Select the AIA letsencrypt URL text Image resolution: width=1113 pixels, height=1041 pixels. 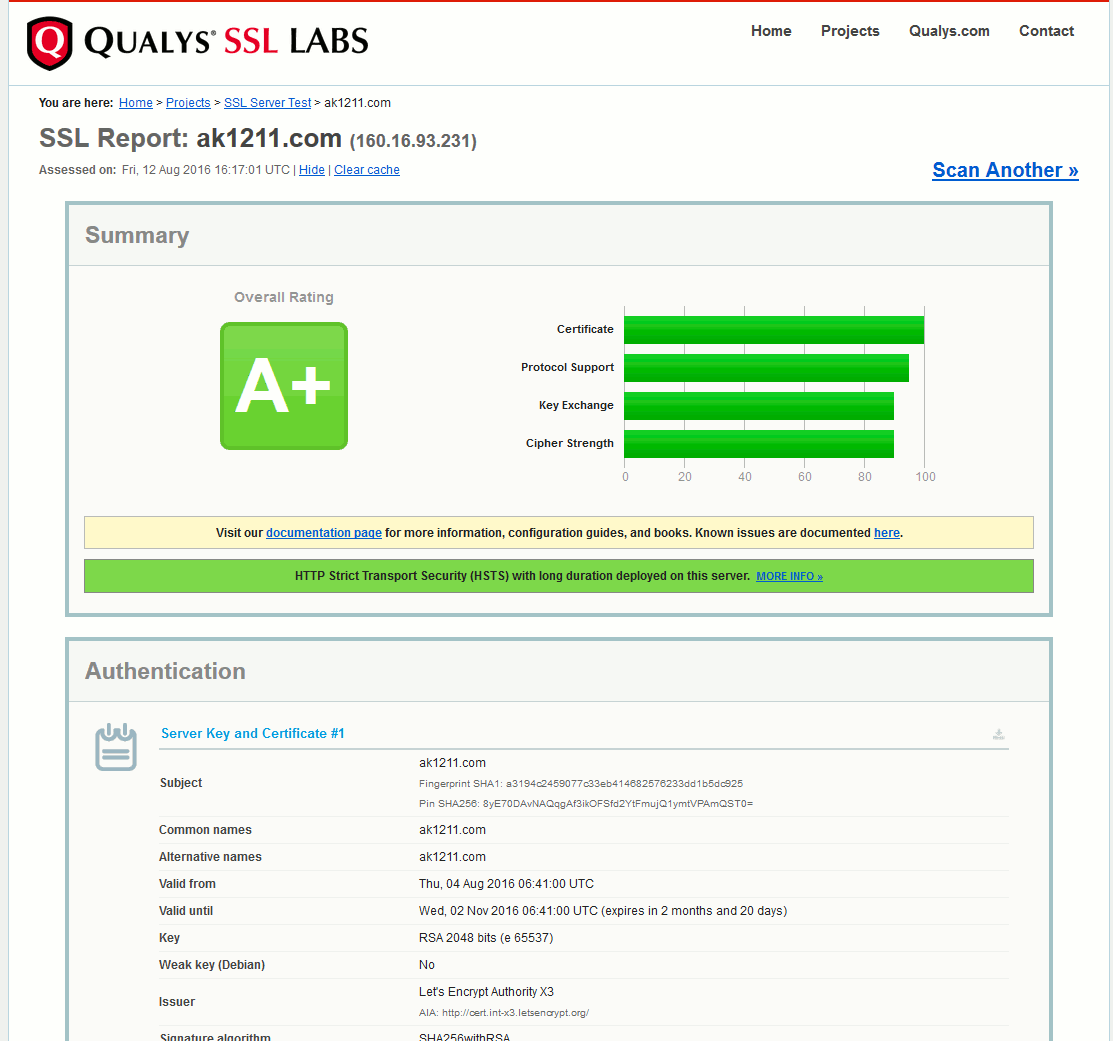[x=504, y=1013]
